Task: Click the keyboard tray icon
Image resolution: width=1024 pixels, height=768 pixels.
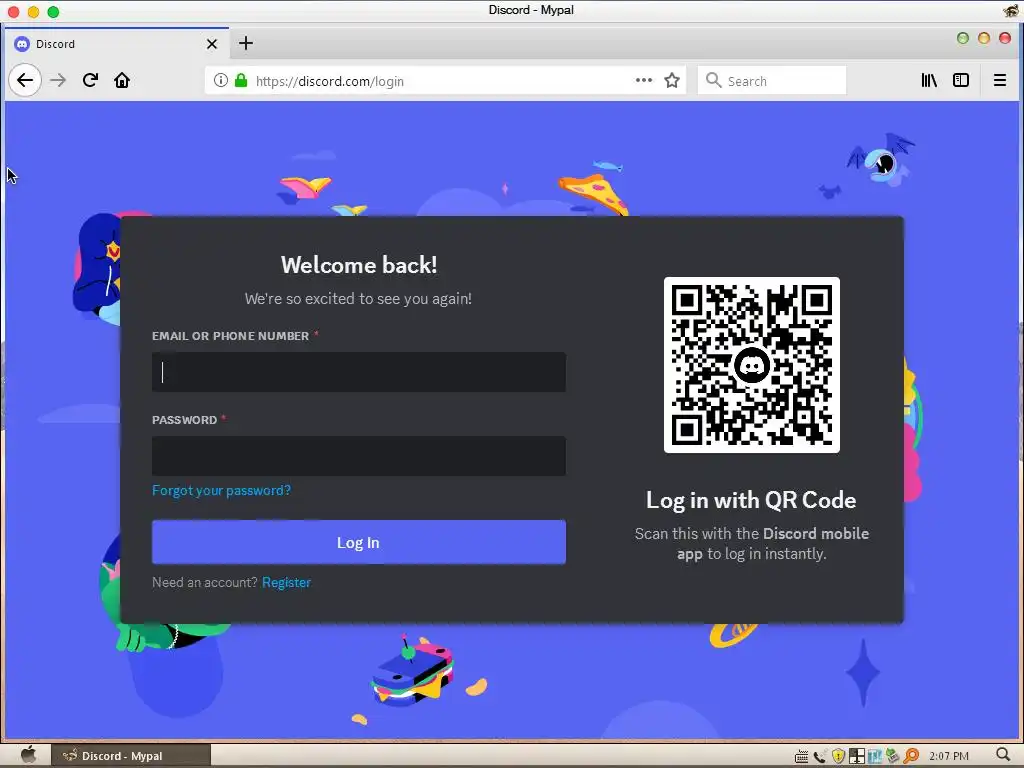Action: click(801, 756)
